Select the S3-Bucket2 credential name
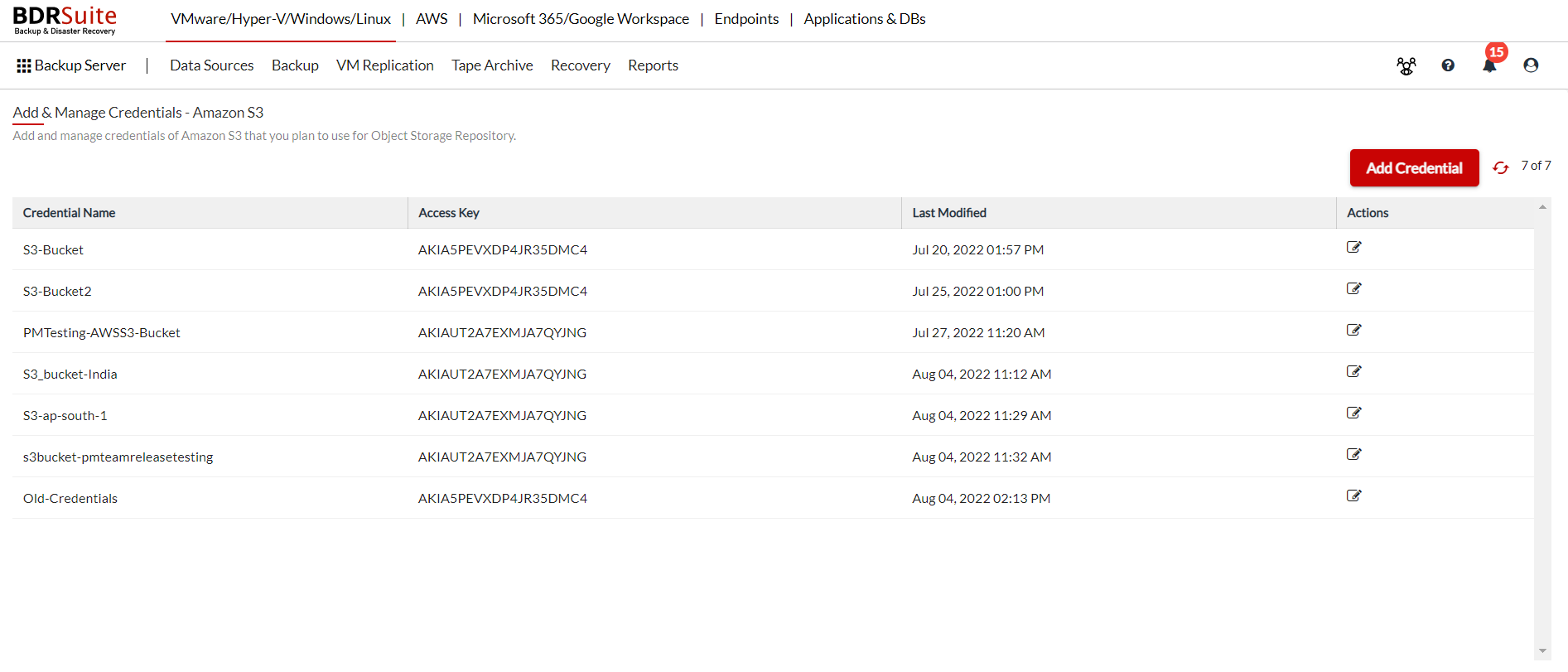The width and height of the screenshot is (1568, 672). pyautogui.click(x=57, y=291)
